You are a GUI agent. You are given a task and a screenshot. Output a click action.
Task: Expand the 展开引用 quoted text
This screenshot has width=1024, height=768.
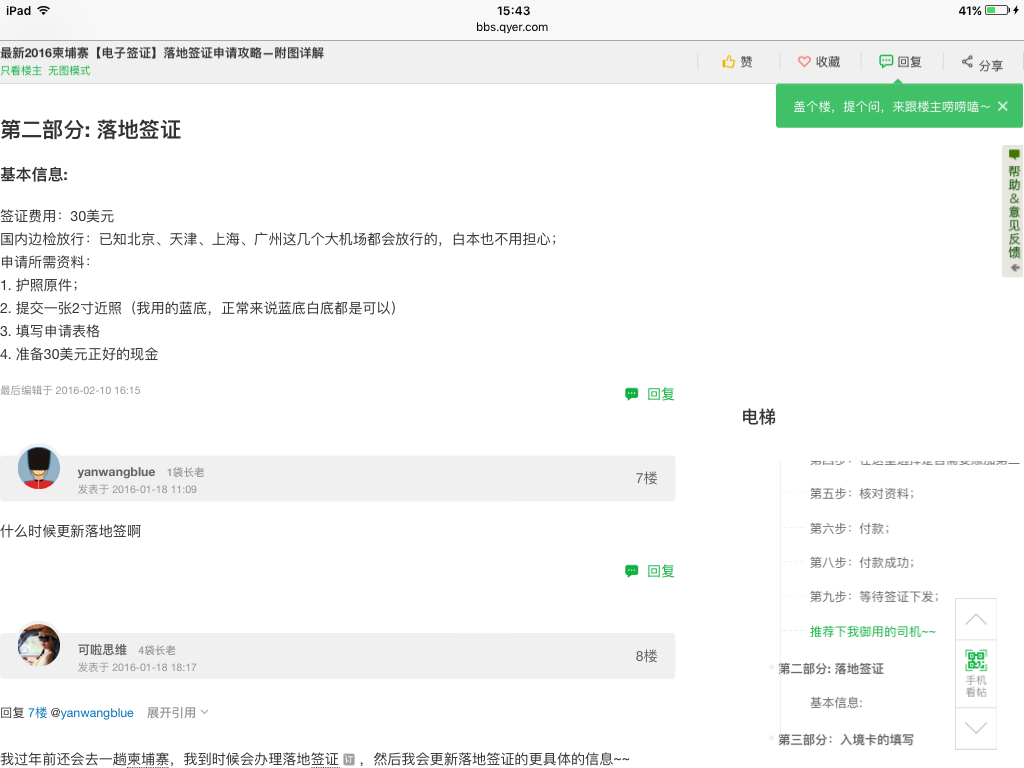[x=177, y=713]
